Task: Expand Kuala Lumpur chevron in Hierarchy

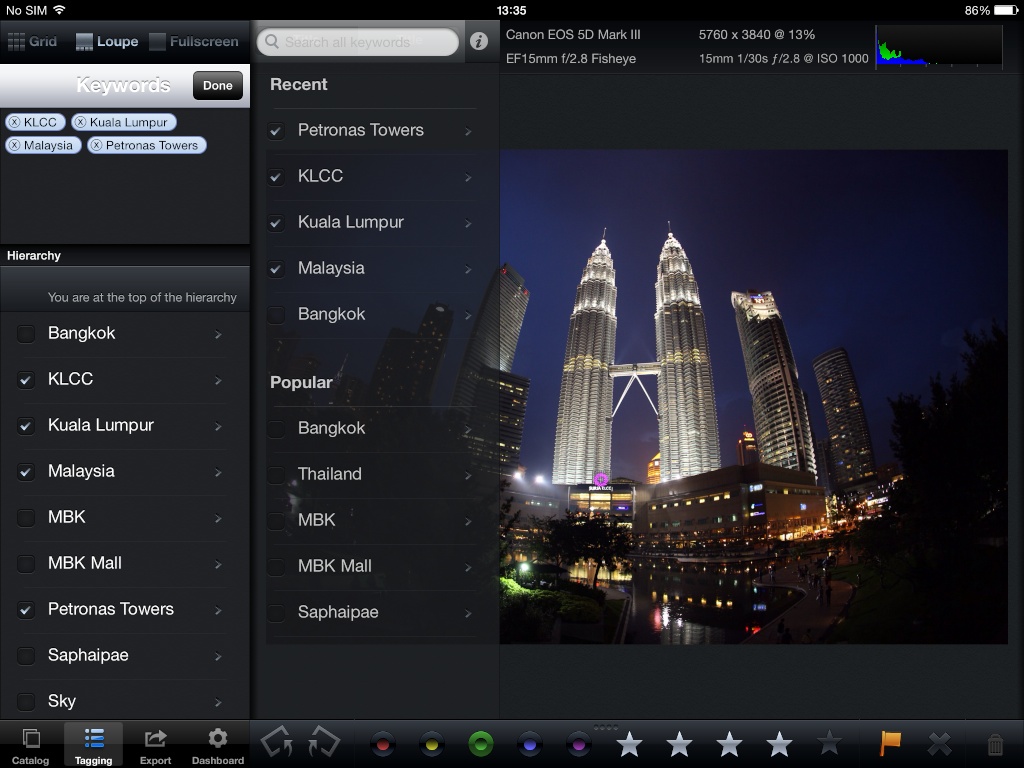Action: point(218,426)
